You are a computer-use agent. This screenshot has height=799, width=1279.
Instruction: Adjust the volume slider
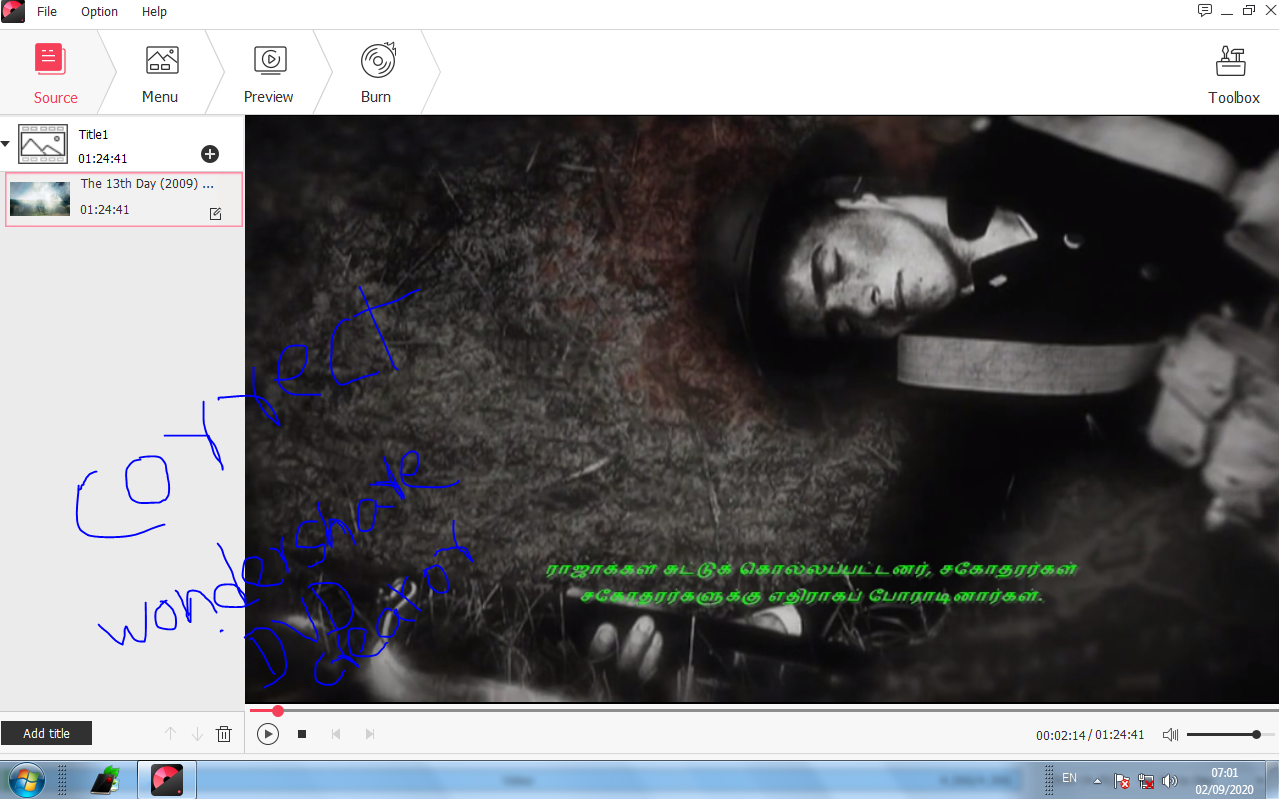(x=1230, y=735)
